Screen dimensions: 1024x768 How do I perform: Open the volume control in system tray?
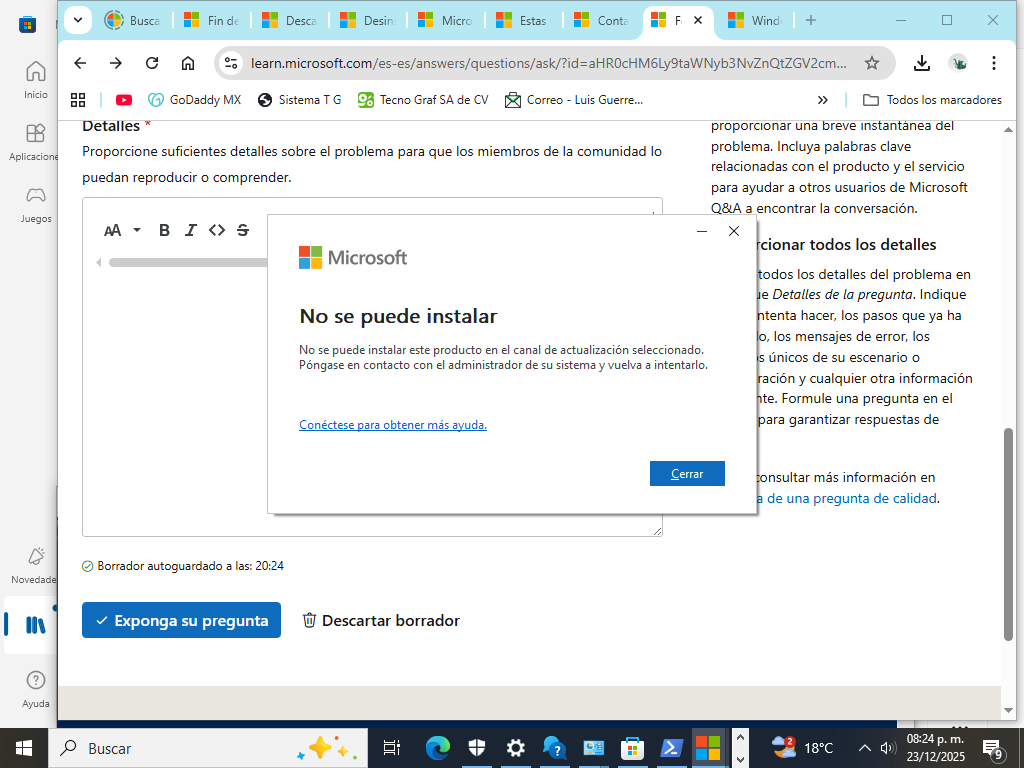click(888, 748)
